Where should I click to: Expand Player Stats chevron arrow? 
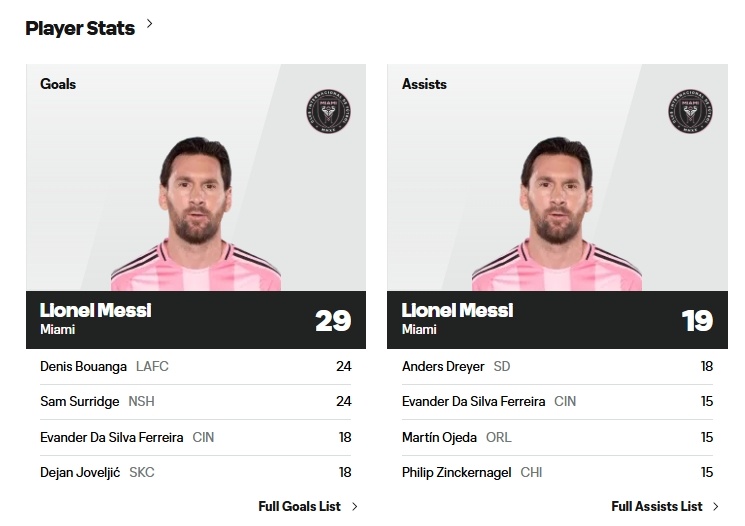point(150,22)
